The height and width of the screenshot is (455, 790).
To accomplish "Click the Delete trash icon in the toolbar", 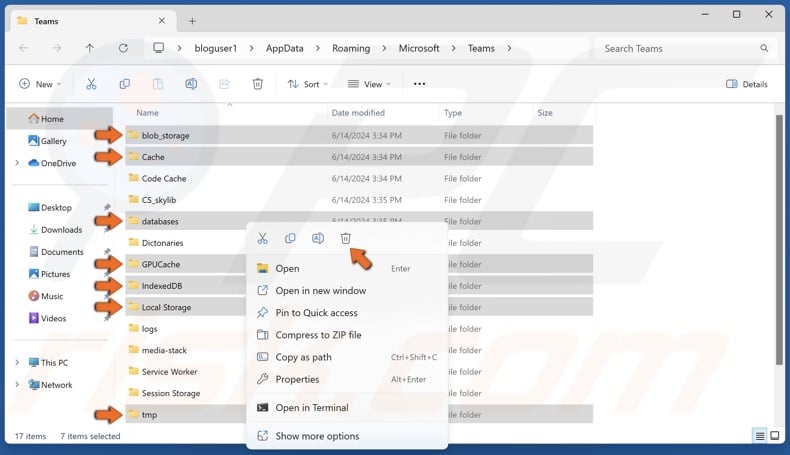I will [257, 84].
